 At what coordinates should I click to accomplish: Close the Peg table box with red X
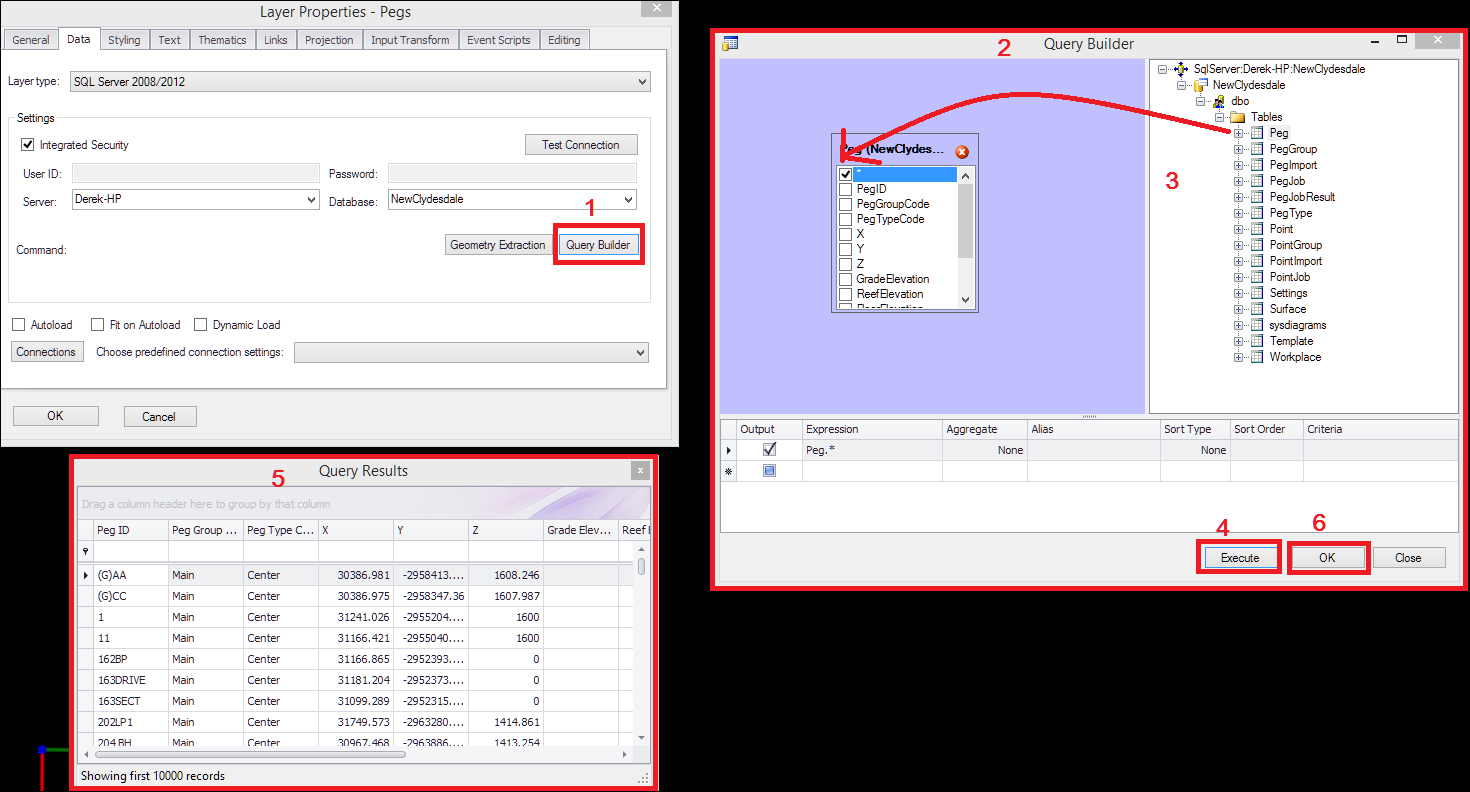(x=962, y=152)
